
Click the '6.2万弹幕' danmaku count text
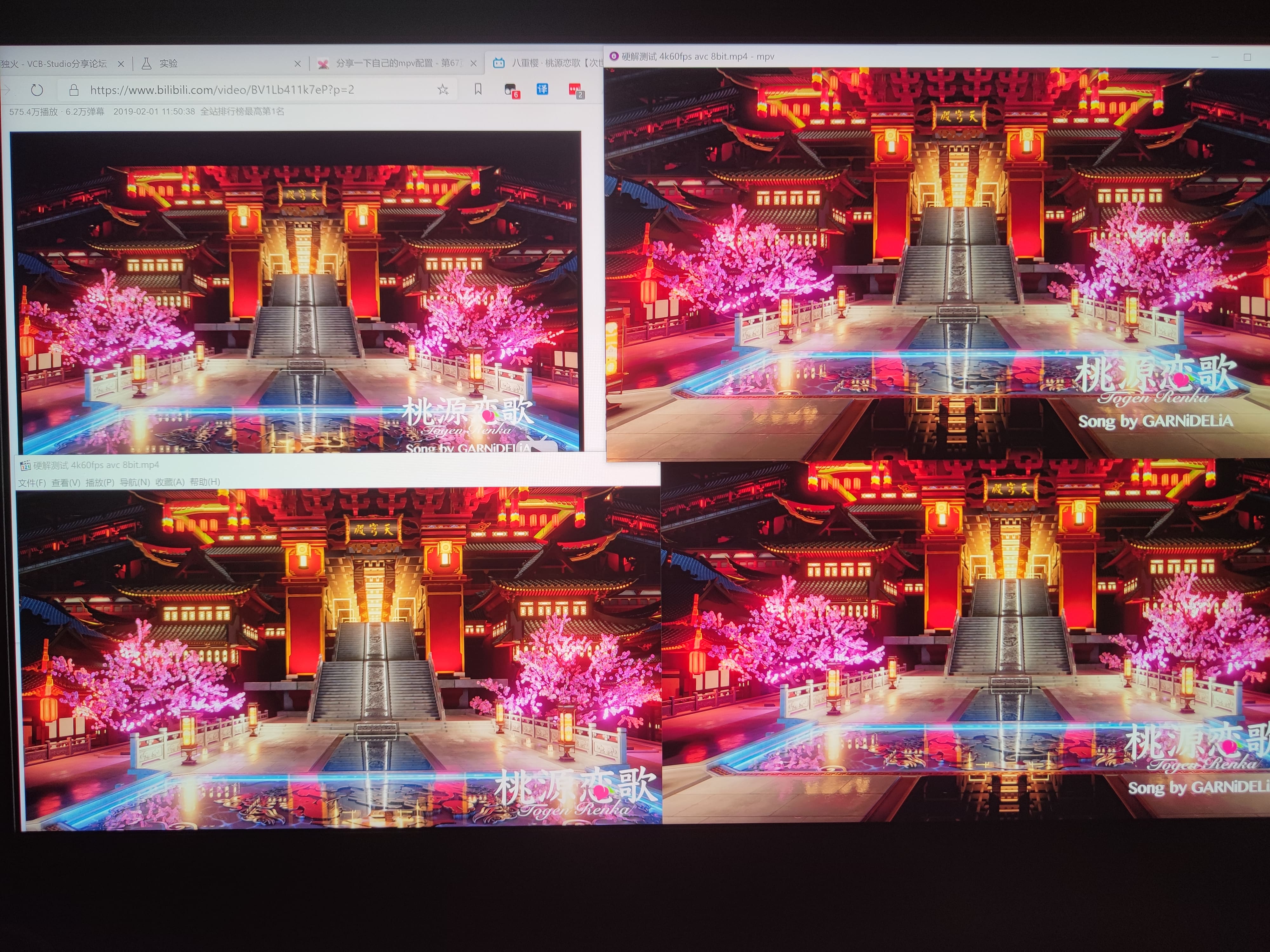point(85,112)
